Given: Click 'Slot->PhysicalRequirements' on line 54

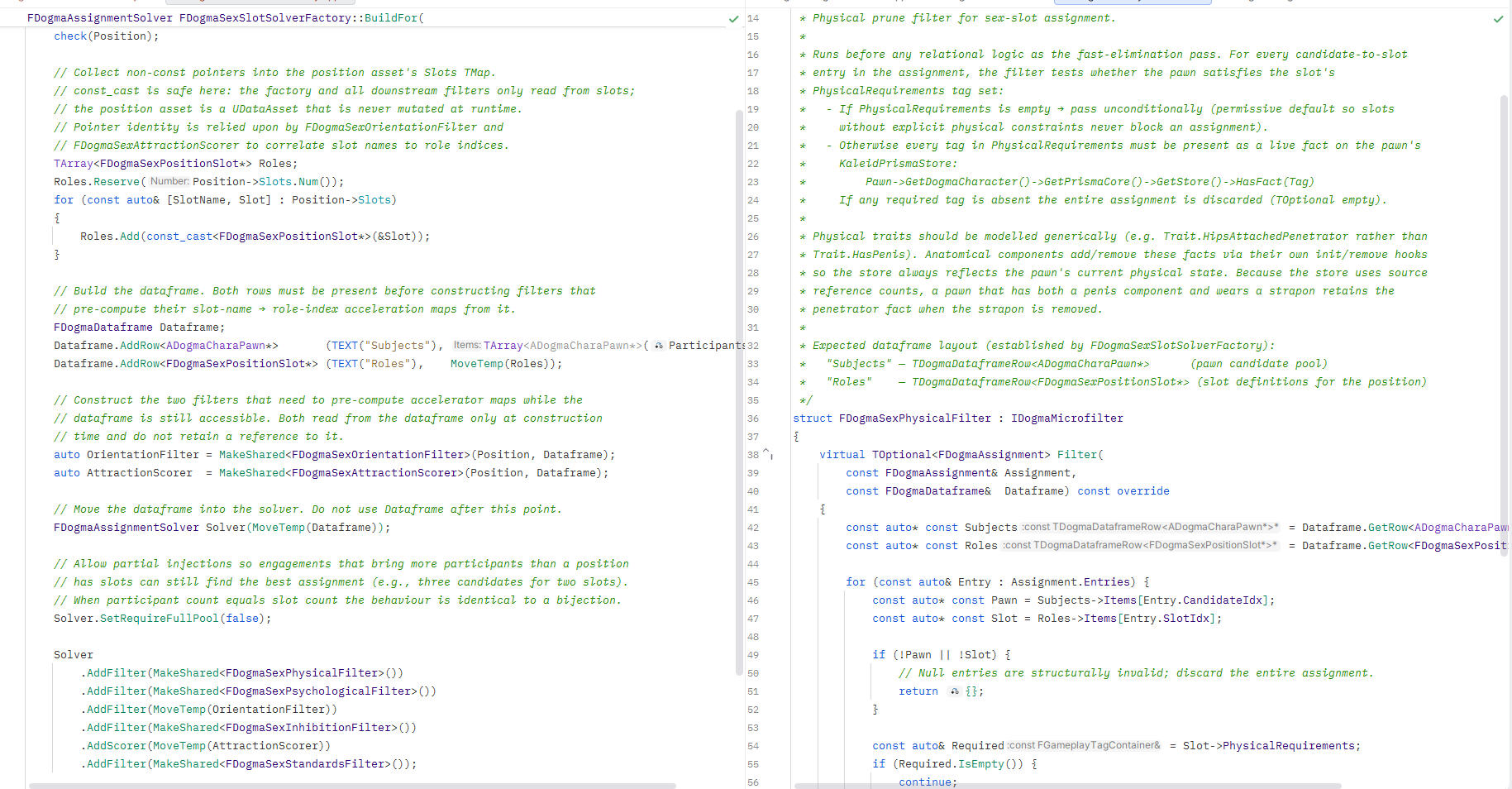Looking at the screenshot, I should tap(1269, 746).
